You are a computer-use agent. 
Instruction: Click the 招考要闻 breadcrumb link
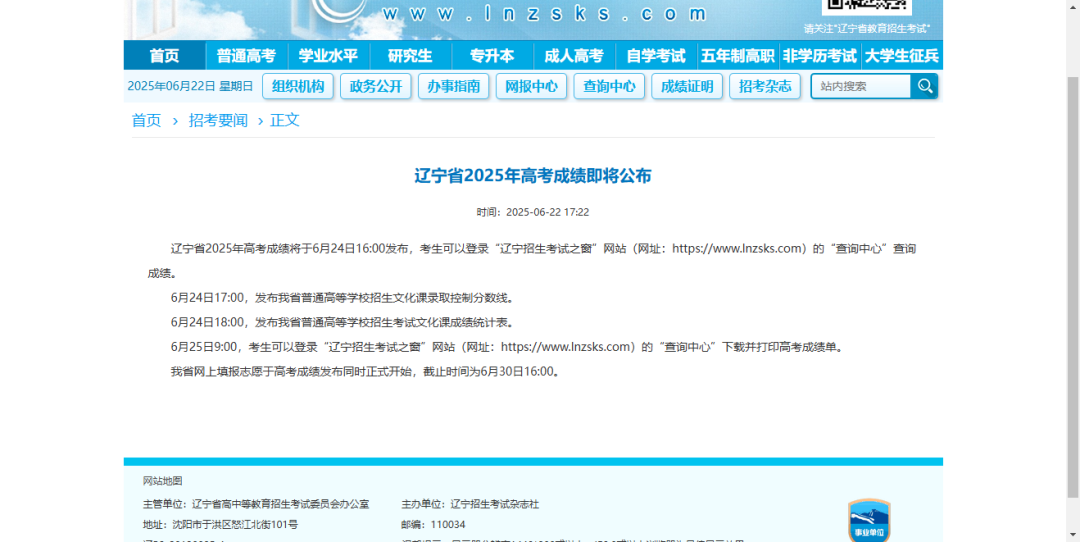coord(218,120)
